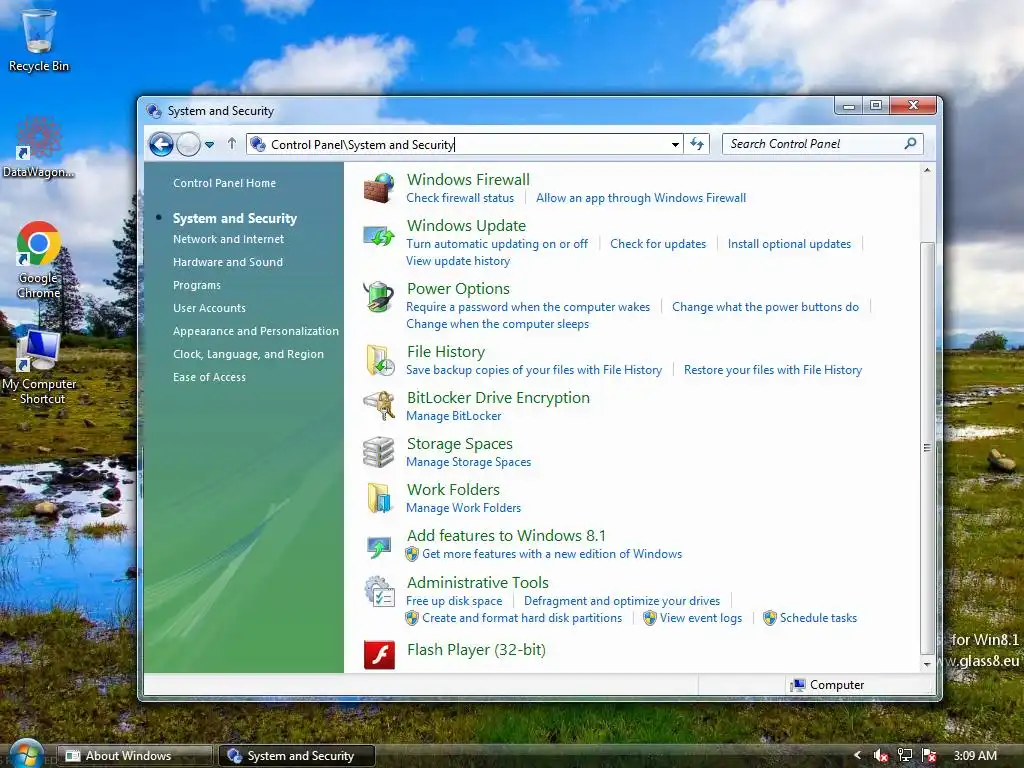Click the taskbar clock showing 3:09 AM
Screen dimensions: 1024x768
point(975,756)
